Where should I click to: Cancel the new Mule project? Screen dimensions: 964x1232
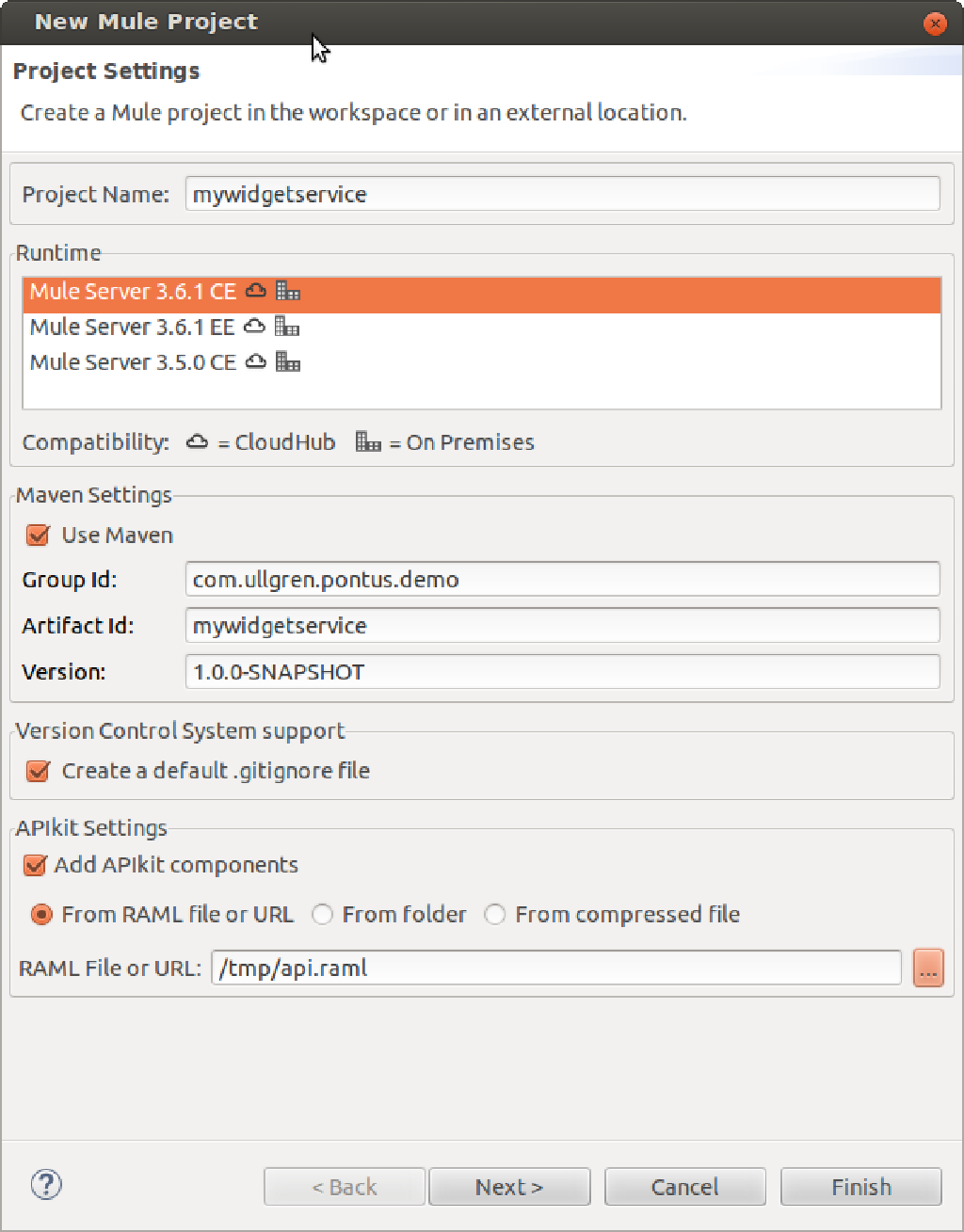pyautogui.click(x=684, y=1186)
